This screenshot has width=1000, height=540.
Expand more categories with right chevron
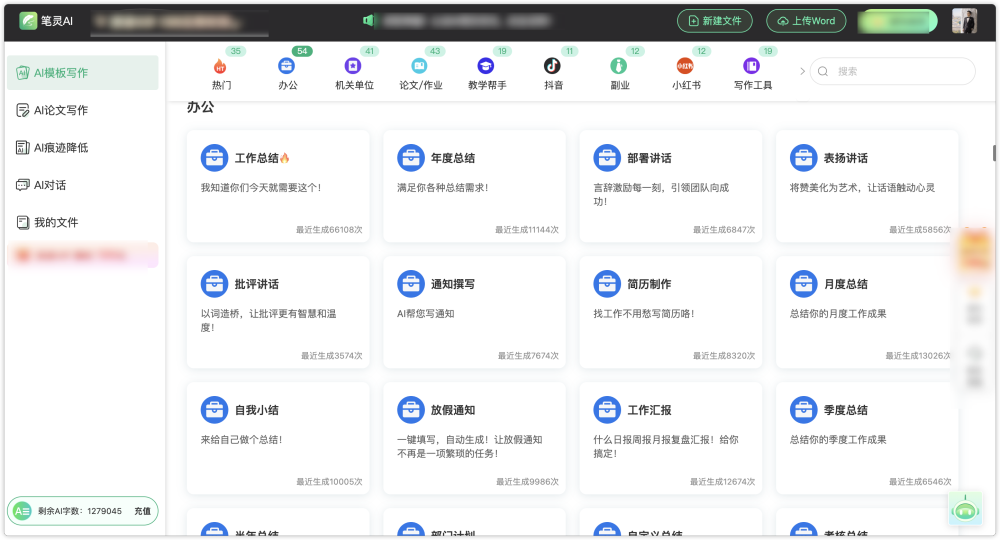802,71
